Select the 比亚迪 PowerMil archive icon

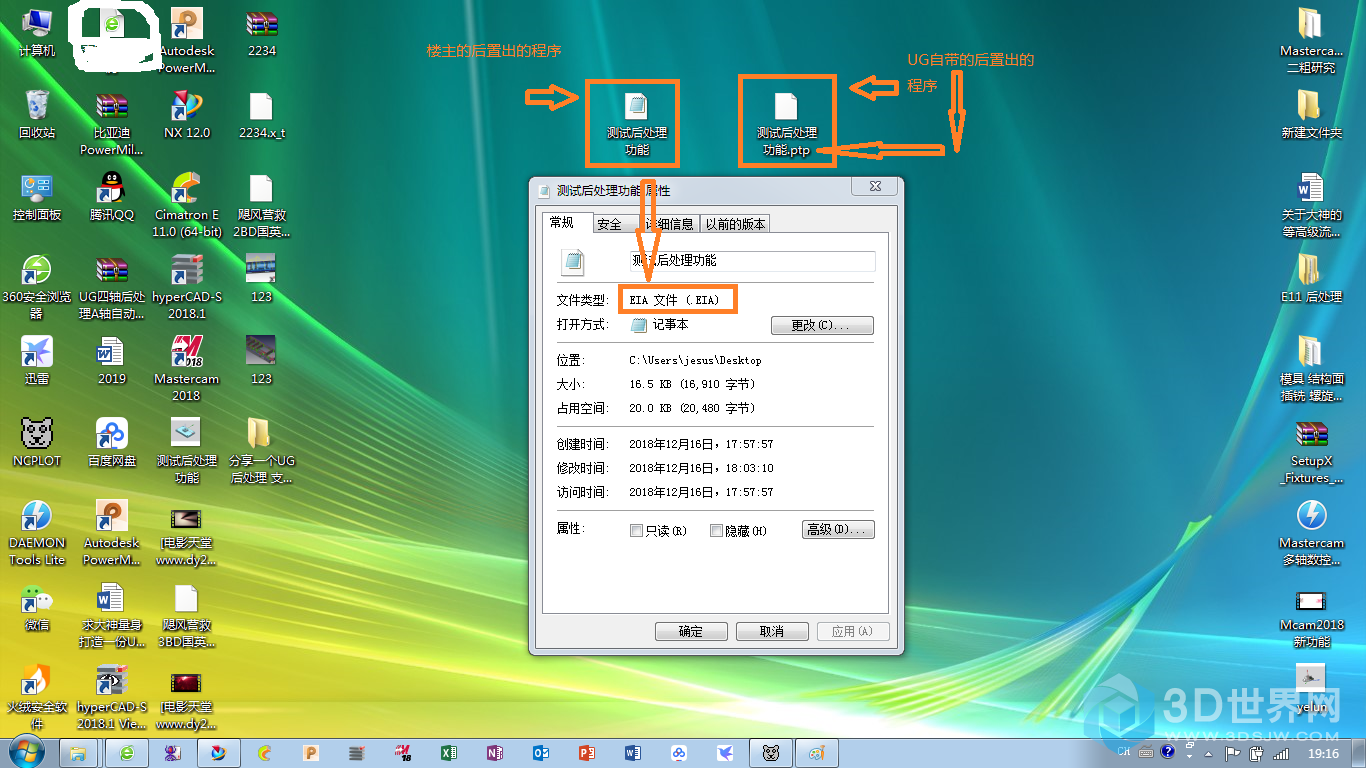(112, 123)
